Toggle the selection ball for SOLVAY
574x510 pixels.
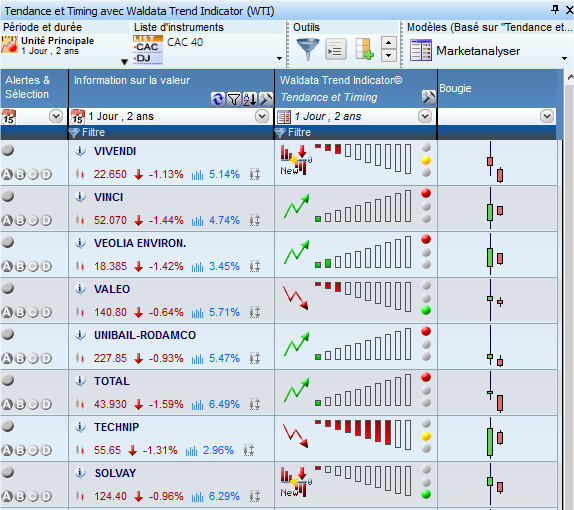pyautogui.click(x=8, y=472)
